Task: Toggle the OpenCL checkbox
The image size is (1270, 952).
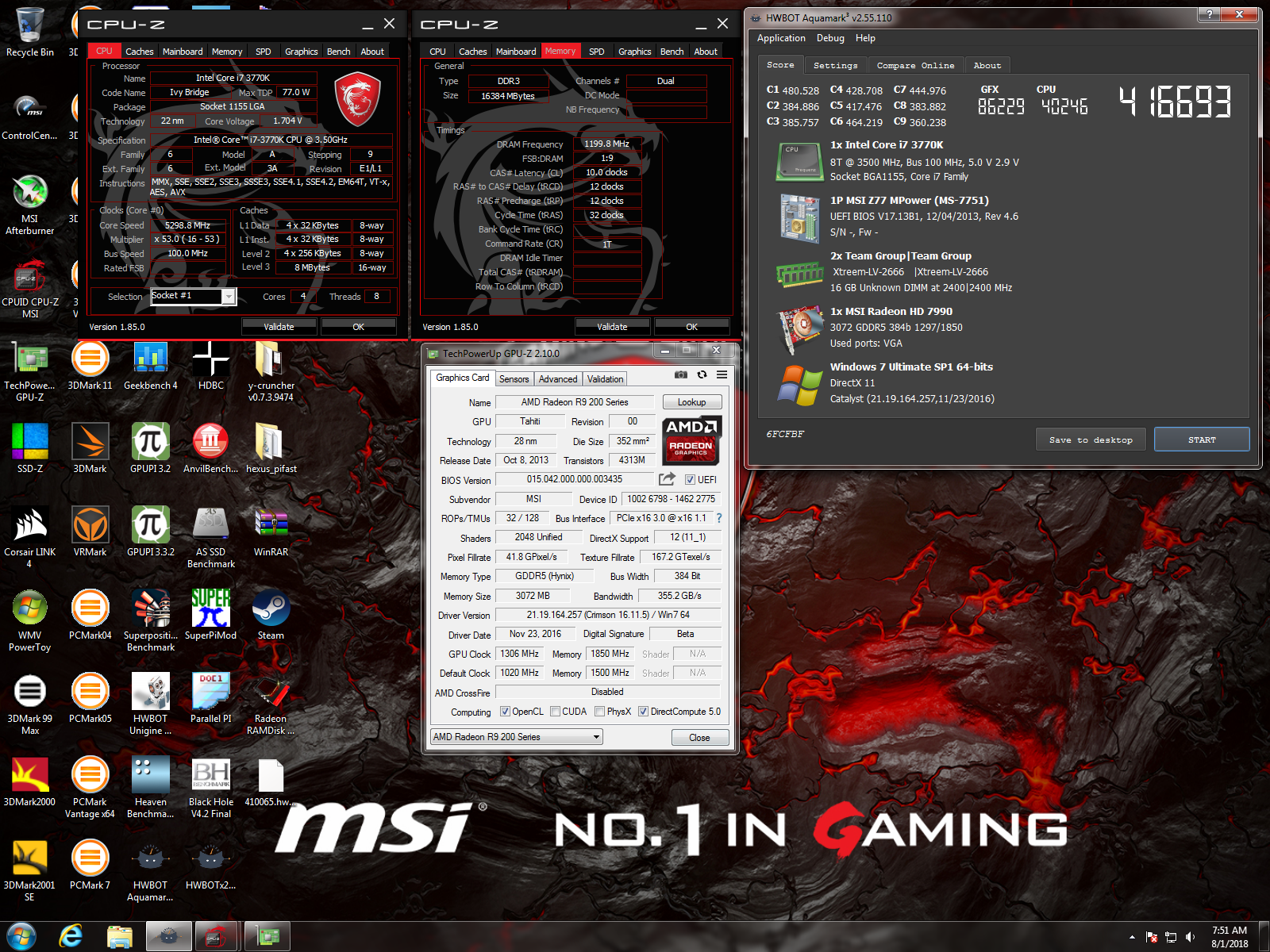Action: pyautogui.click(x=505, y=712)
